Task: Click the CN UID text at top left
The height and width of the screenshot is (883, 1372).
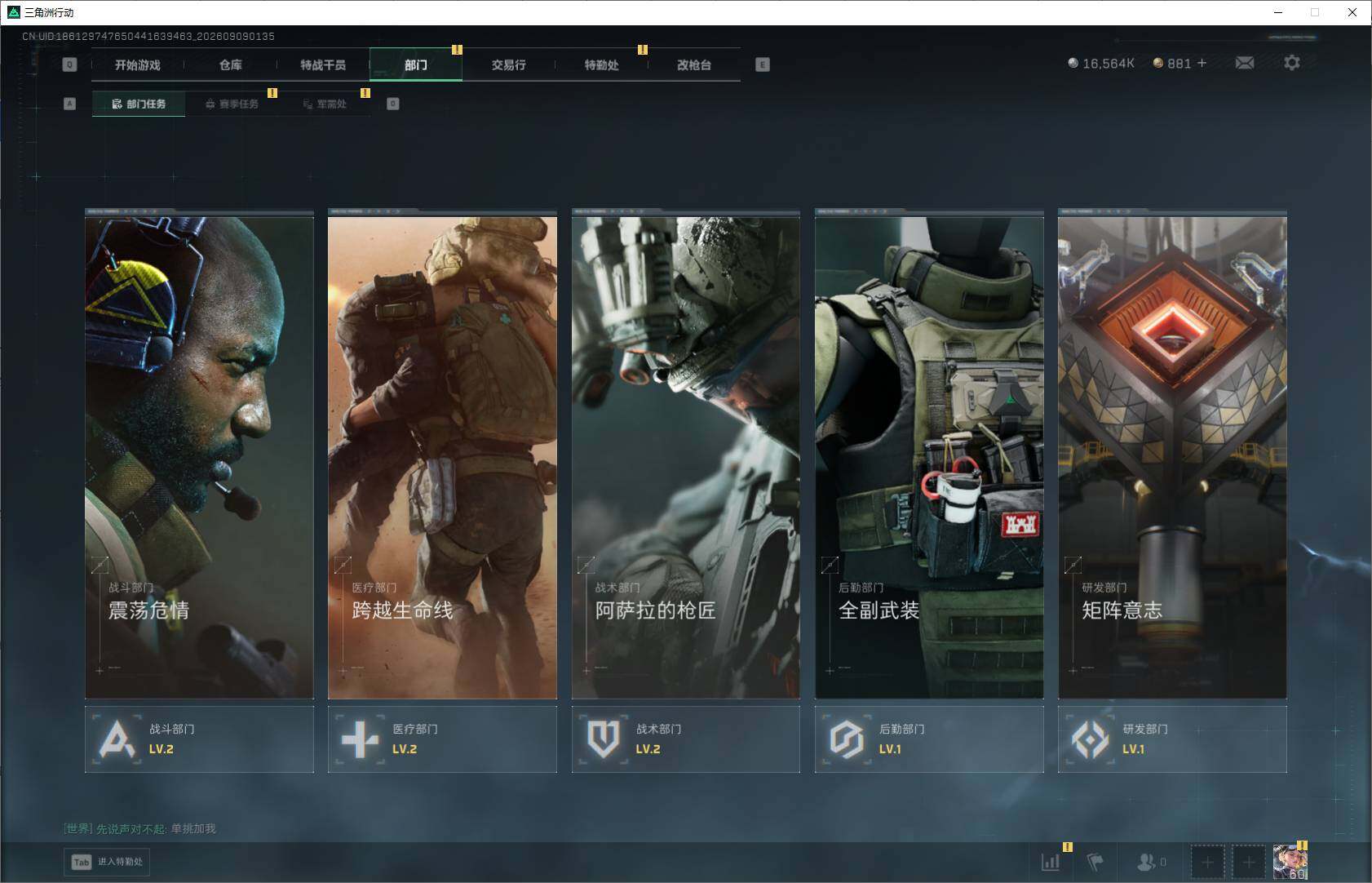Action: coord(148,36)
